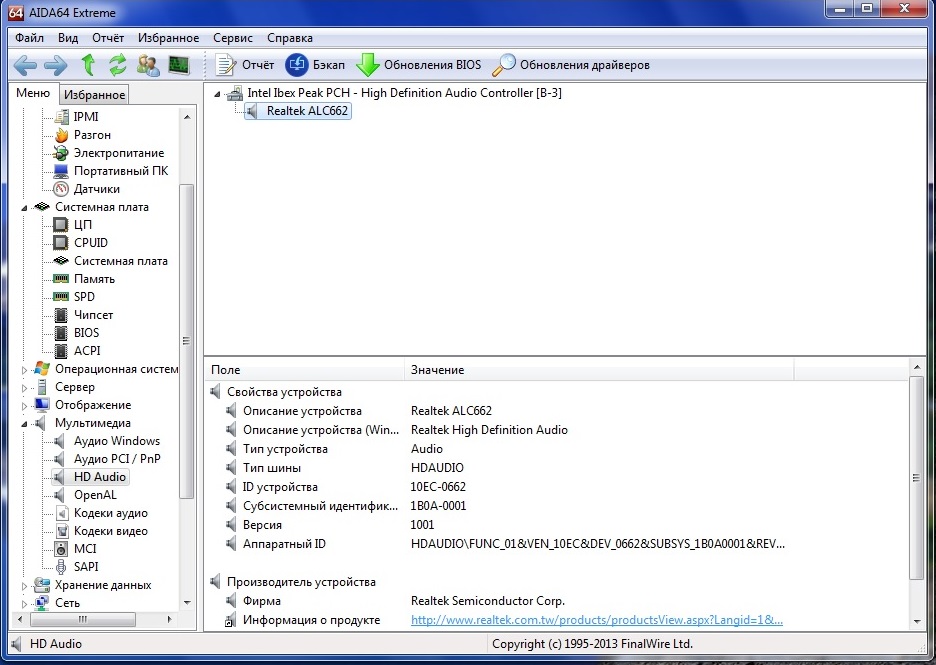The height and width of the screenshot is (665, 936).
Task: Open driver updates (Обновления драйверов)
Action: click(572, 65)
